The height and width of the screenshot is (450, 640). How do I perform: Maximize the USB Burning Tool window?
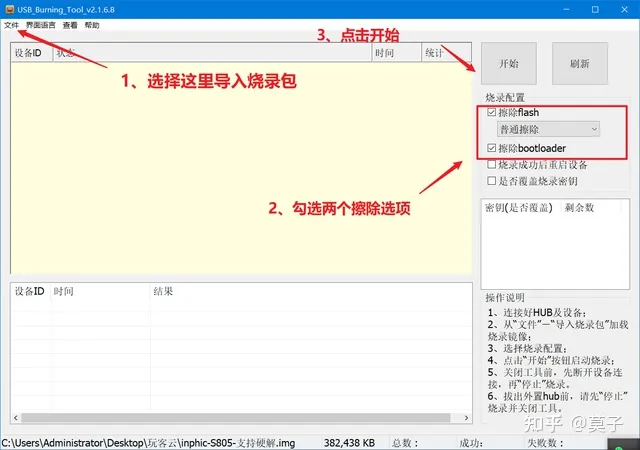pos(596,8)
